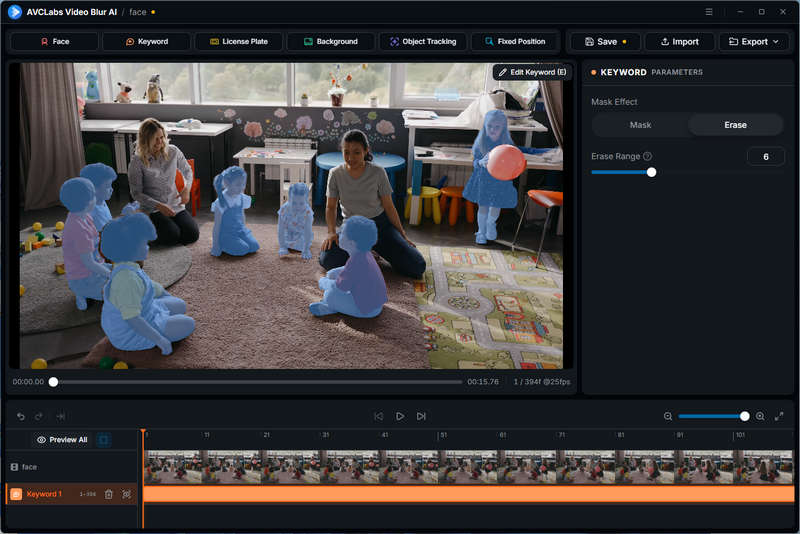Switch Mask Effect to Erase
The image size is (800, 534).
(735, 125)
